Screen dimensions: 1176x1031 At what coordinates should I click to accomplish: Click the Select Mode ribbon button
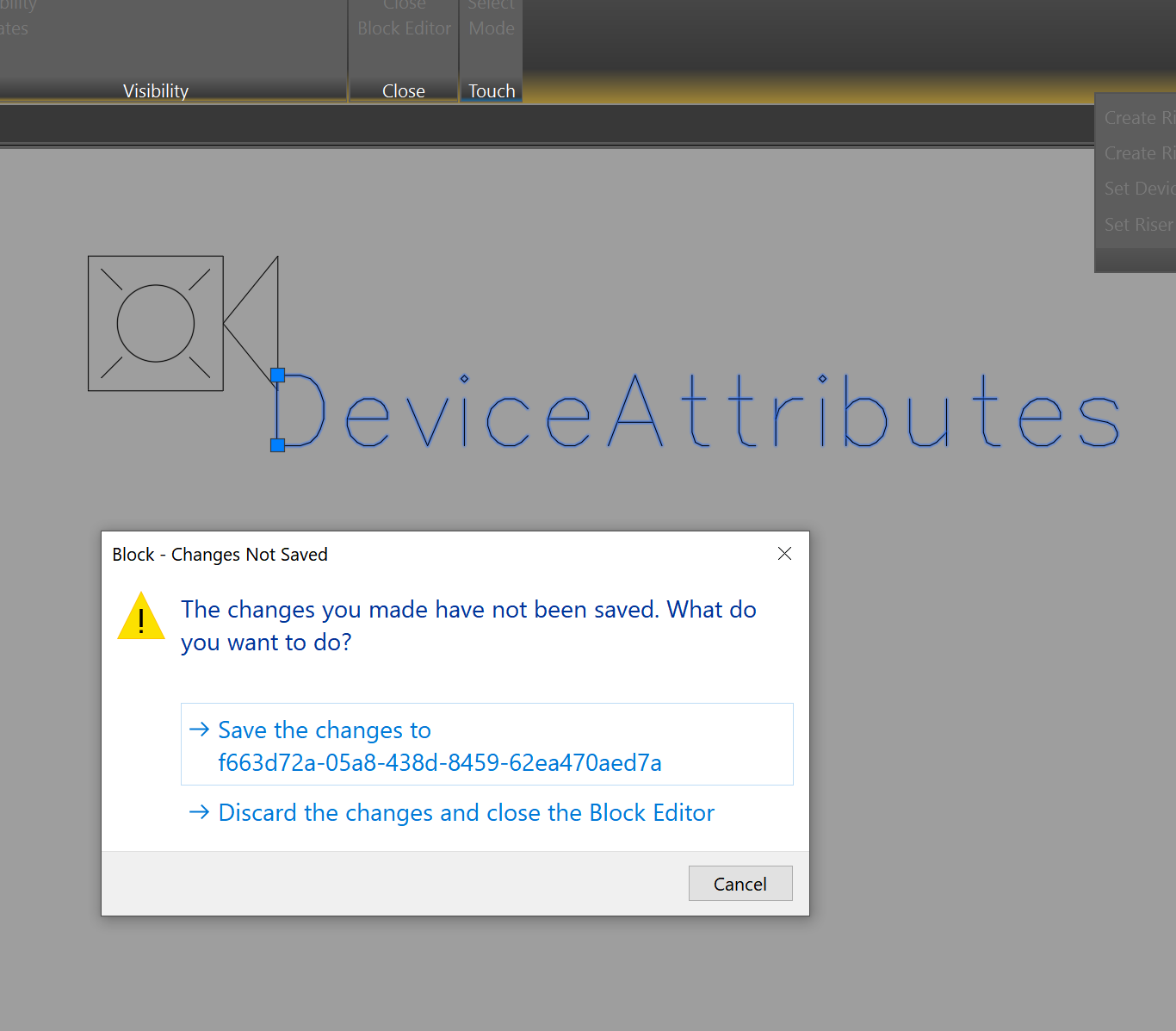coord(492,21)
